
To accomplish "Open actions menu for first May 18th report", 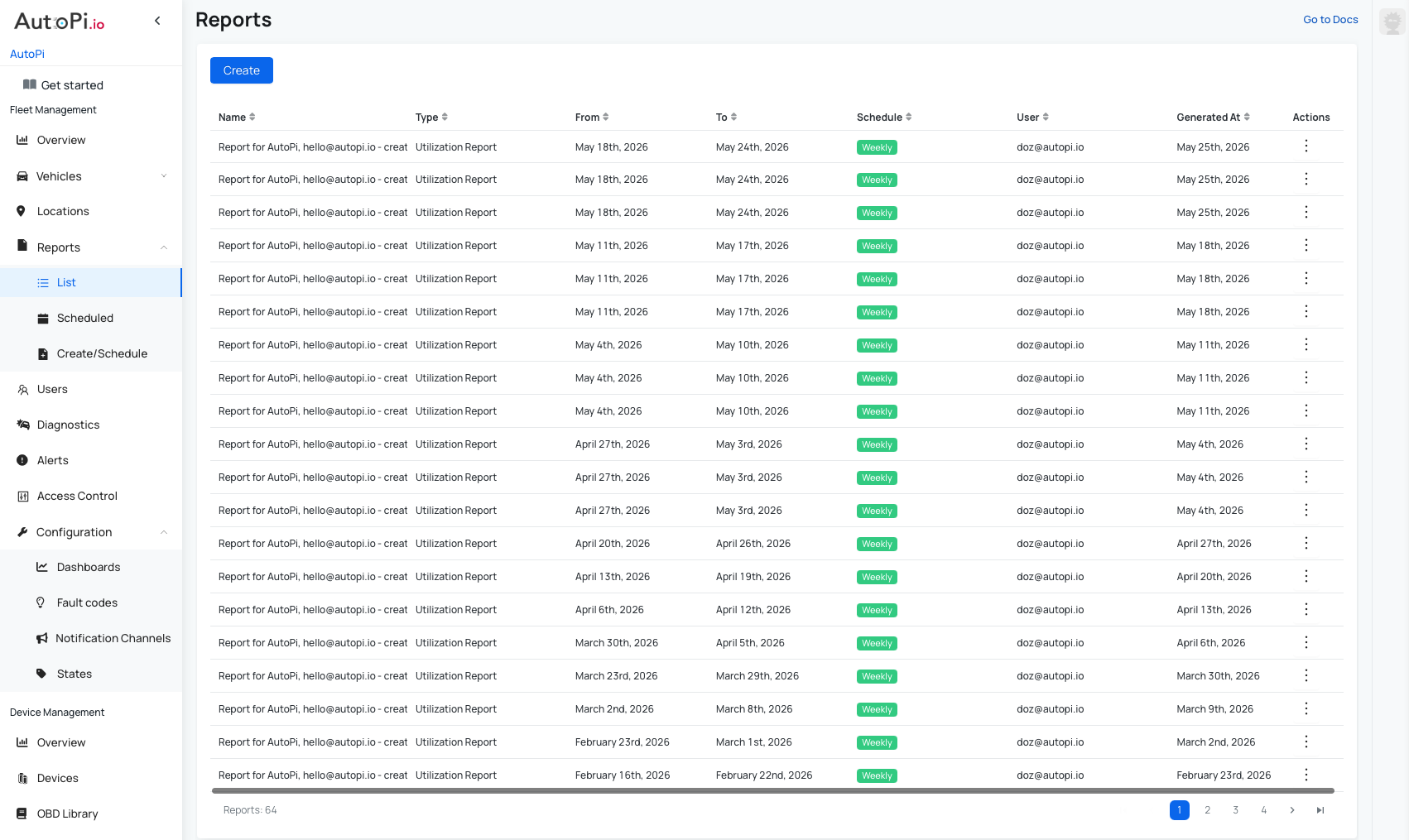I will tap(1306, 146).
